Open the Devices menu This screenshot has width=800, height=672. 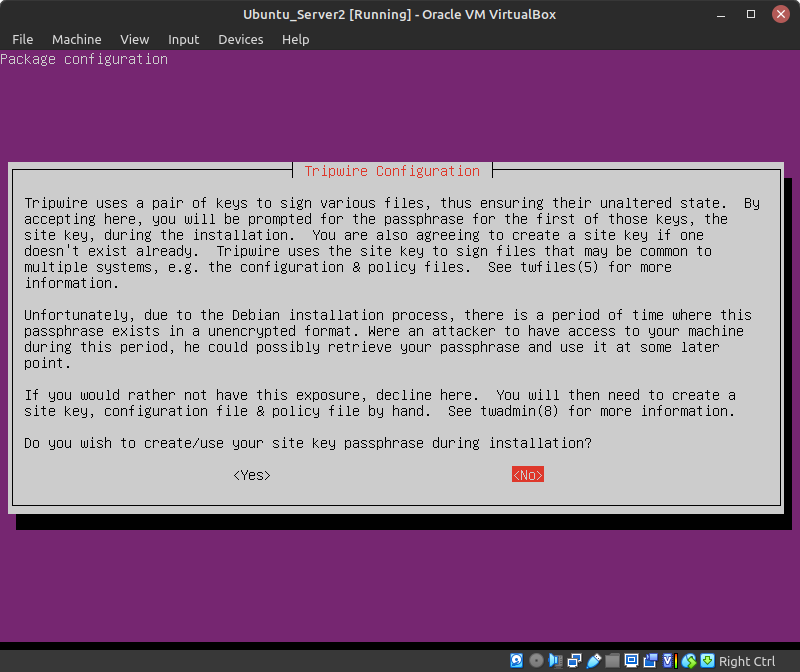tap(241, 39)
